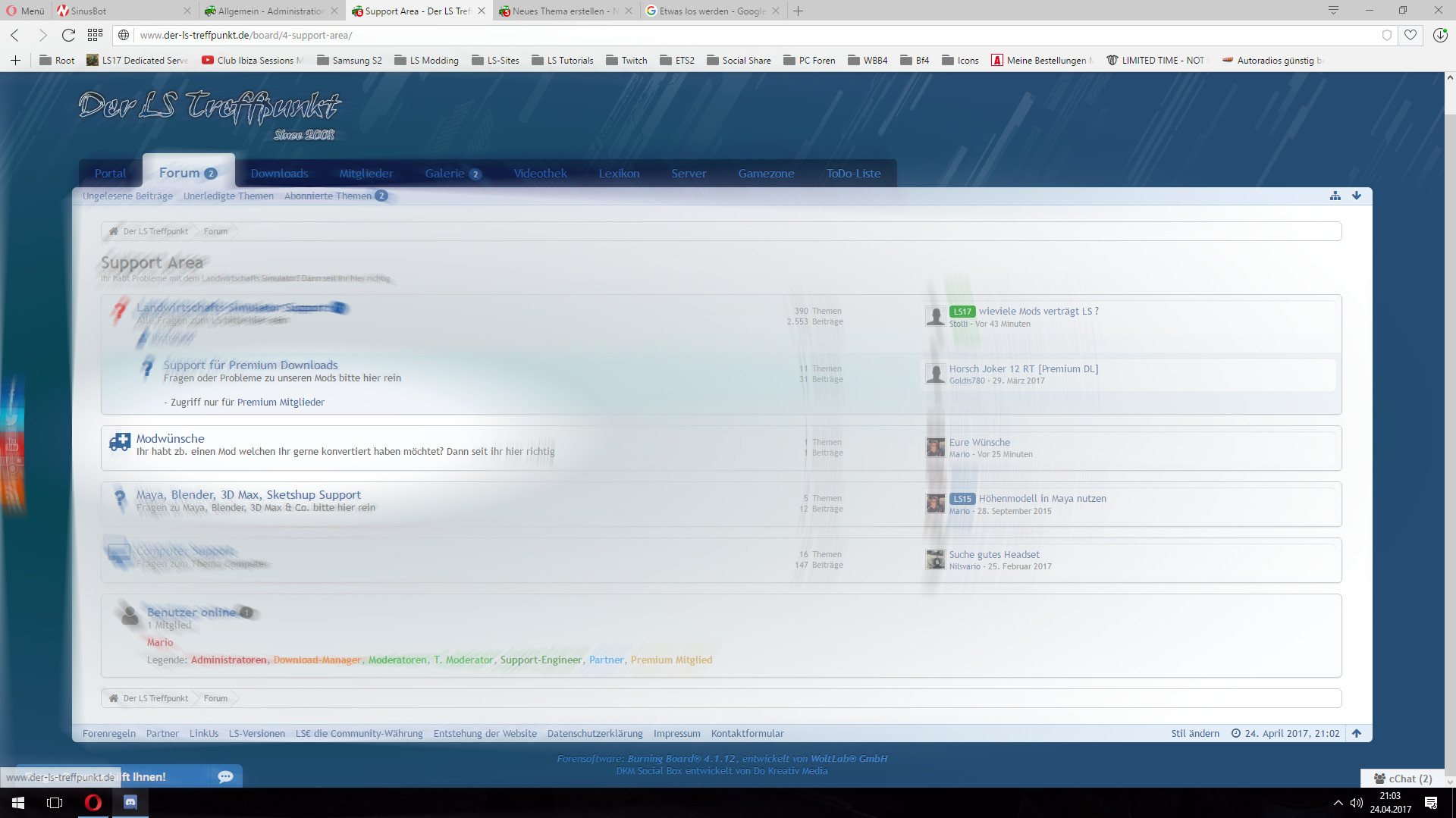
Task: Click the scroll-down arrow icon in sub-navigation
Action: (x=1357, y=196)
